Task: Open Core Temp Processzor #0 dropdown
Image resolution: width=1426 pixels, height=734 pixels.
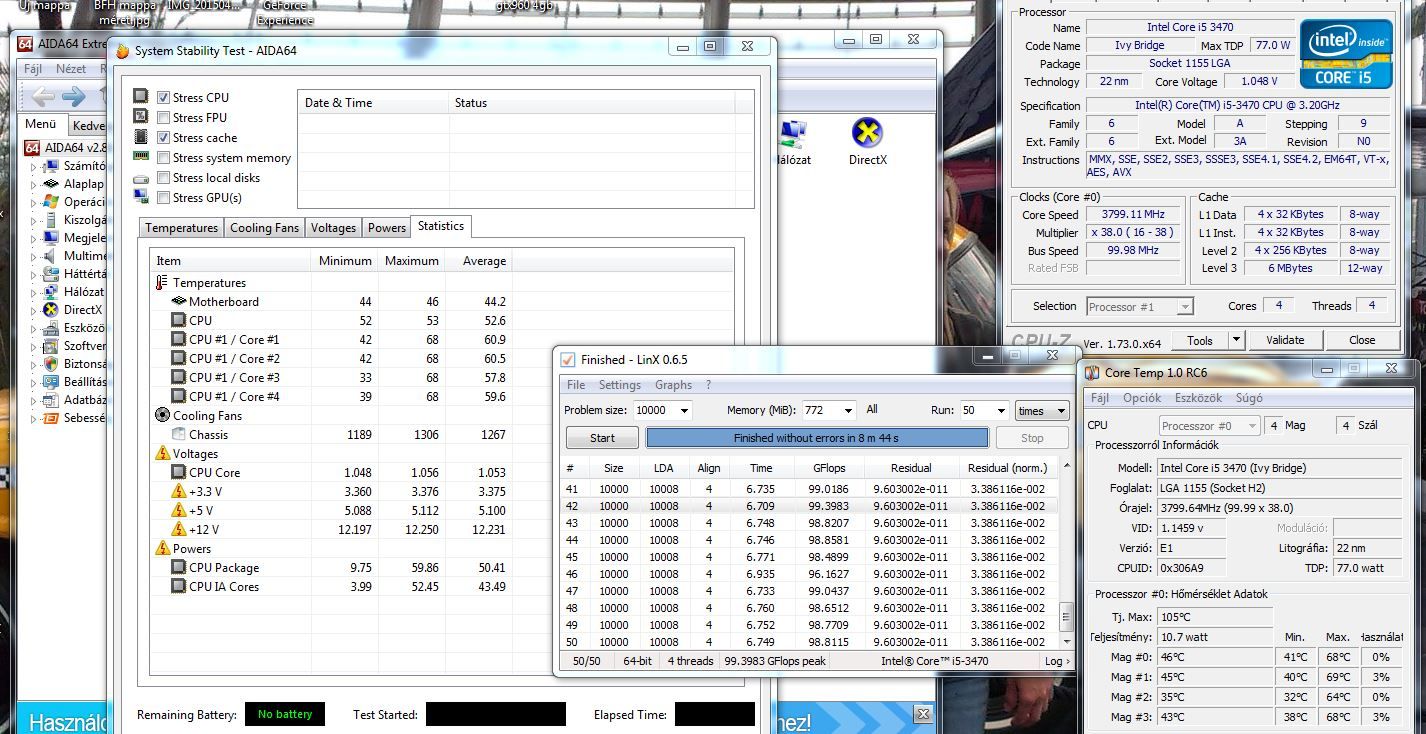Action: pyautogui.click(x=1209, y=425)
